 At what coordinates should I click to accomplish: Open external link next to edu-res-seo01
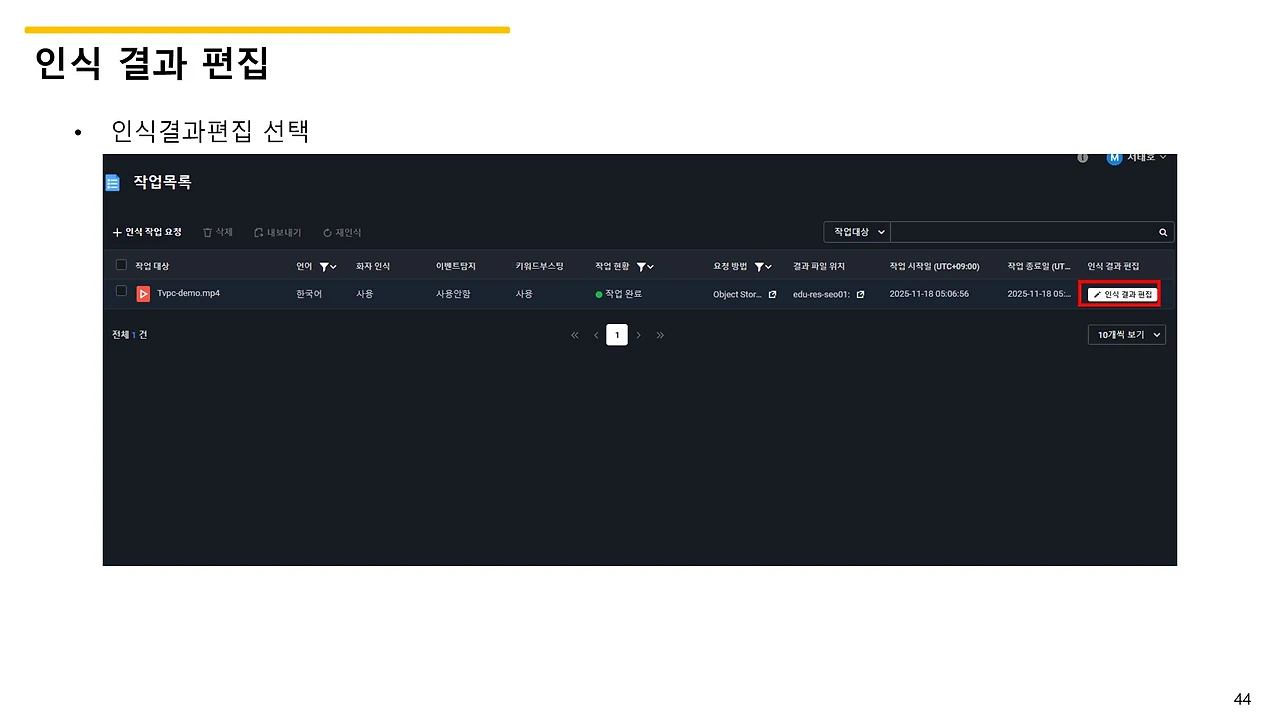pyautogui.click(x=860, y=294)
